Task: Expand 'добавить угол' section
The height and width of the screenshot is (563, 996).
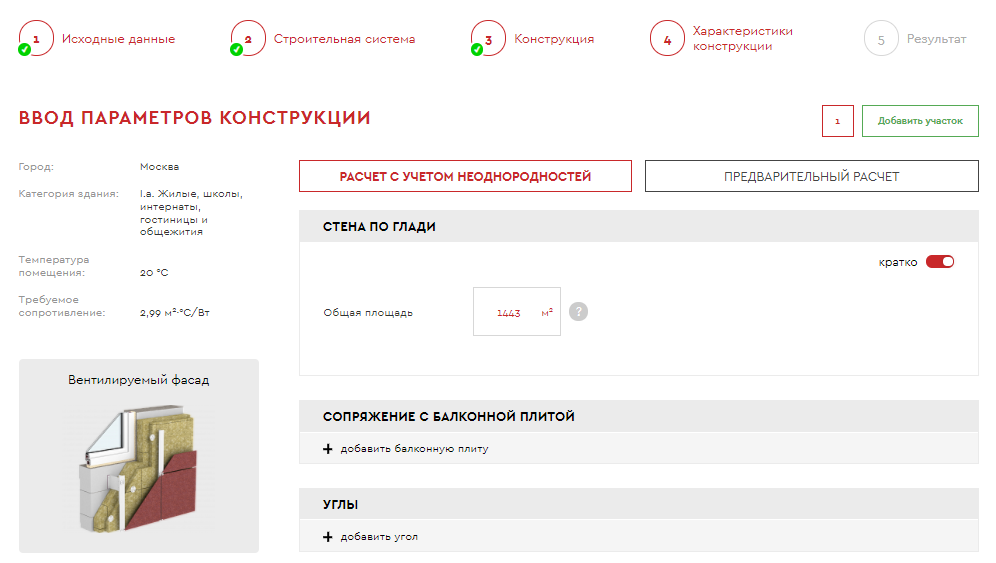Action: point(379,537)
